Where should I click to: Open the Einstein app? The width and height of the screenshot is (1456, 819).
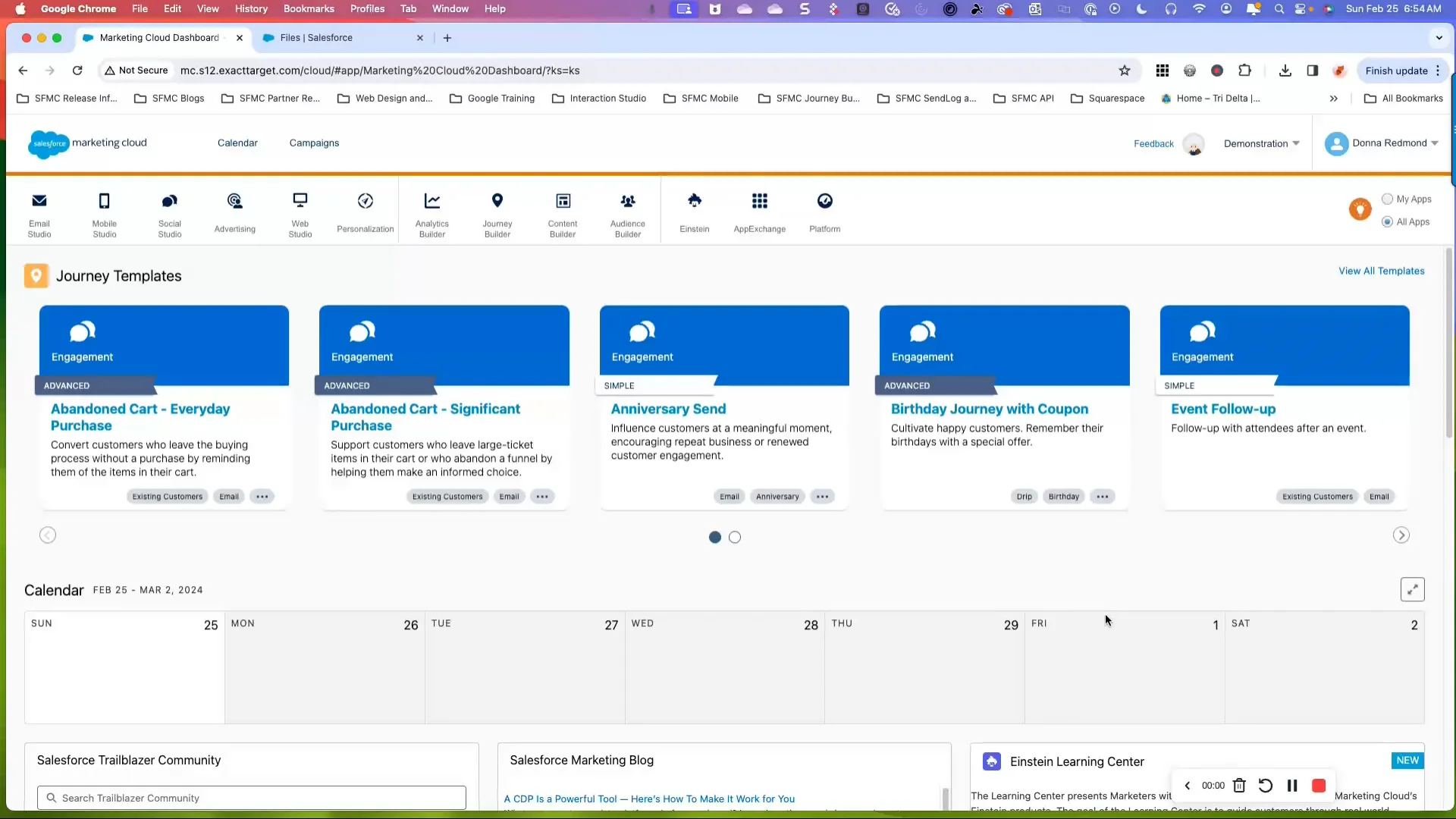point(695,212)
